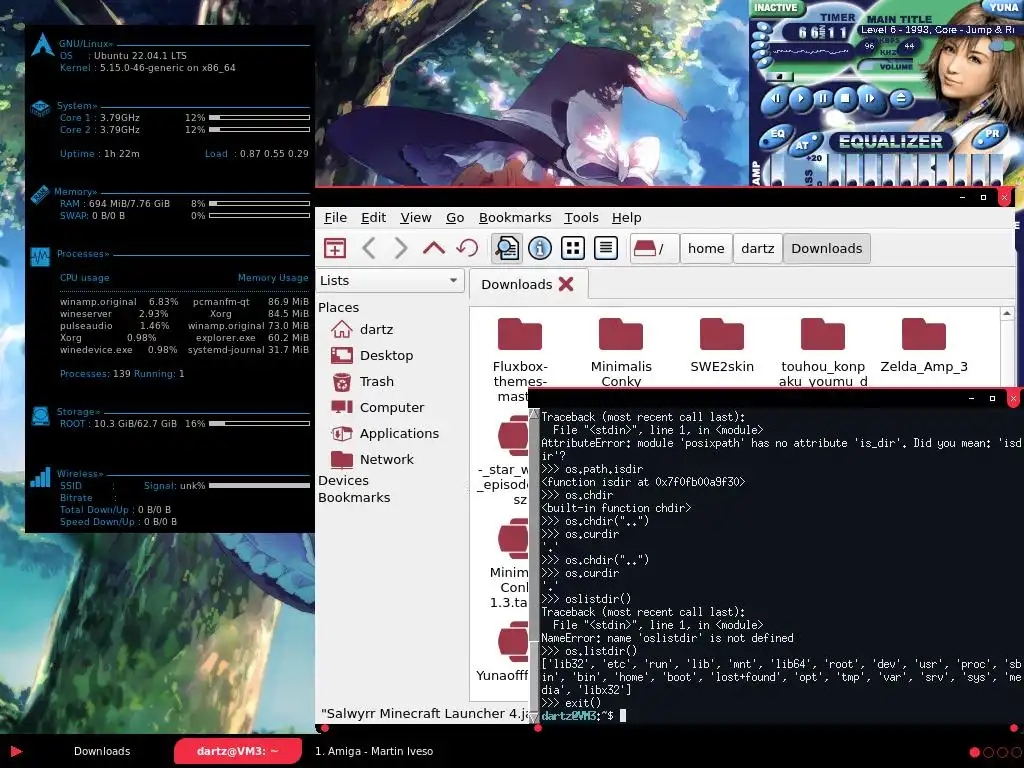Adjust the Winamp VOLUME slider
Image resolution: width=1024 pixels, height=768 pixels.
[x=885, y=66]
